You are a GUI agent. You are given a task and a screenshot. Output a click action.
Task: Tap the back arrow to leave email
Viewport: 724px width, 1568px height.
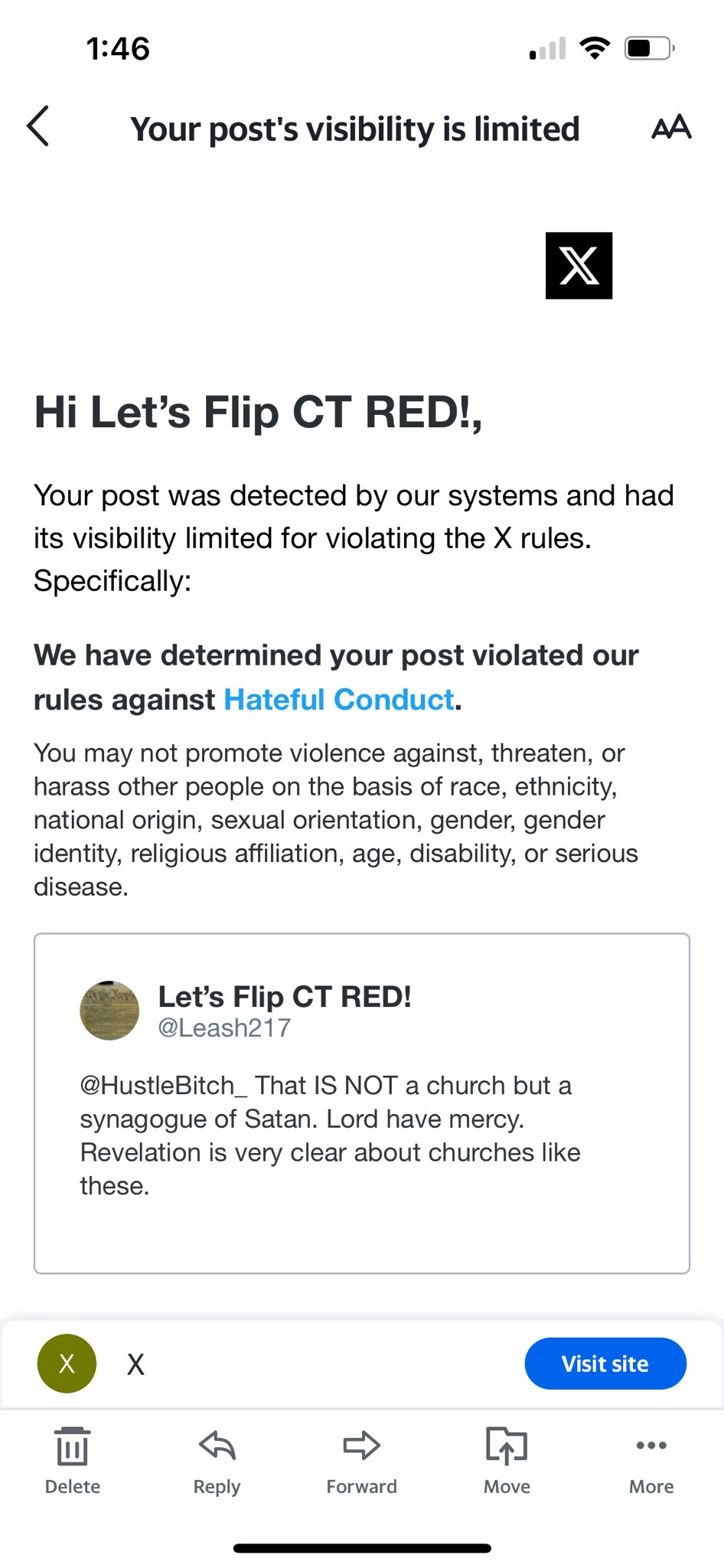(38, 126)
